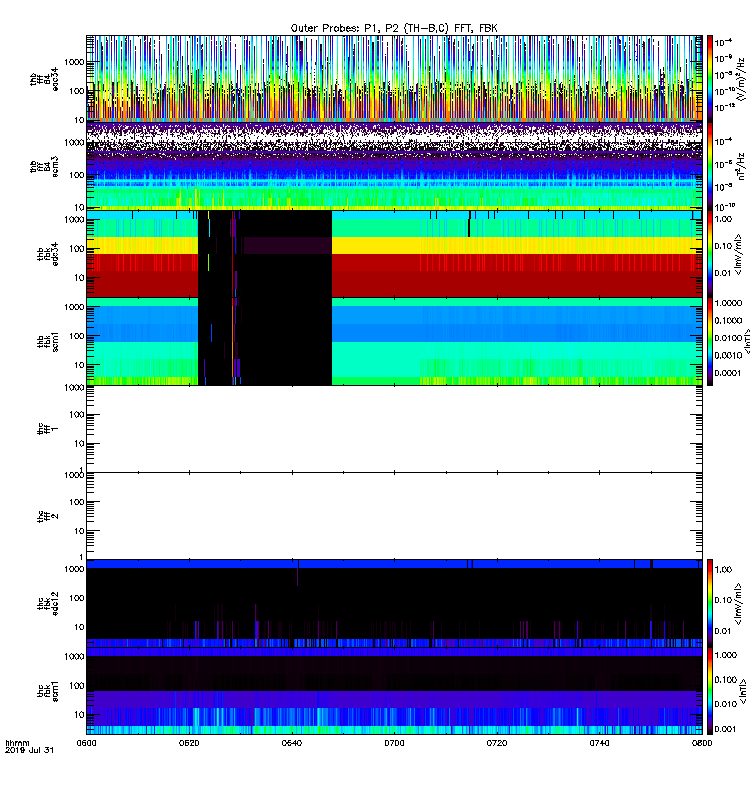This screenshot has width=750, height=800.
Task: Click the "(V/m)²/Hz" color bar unit label
Action: pyautogui.click(x=741, y=79)
